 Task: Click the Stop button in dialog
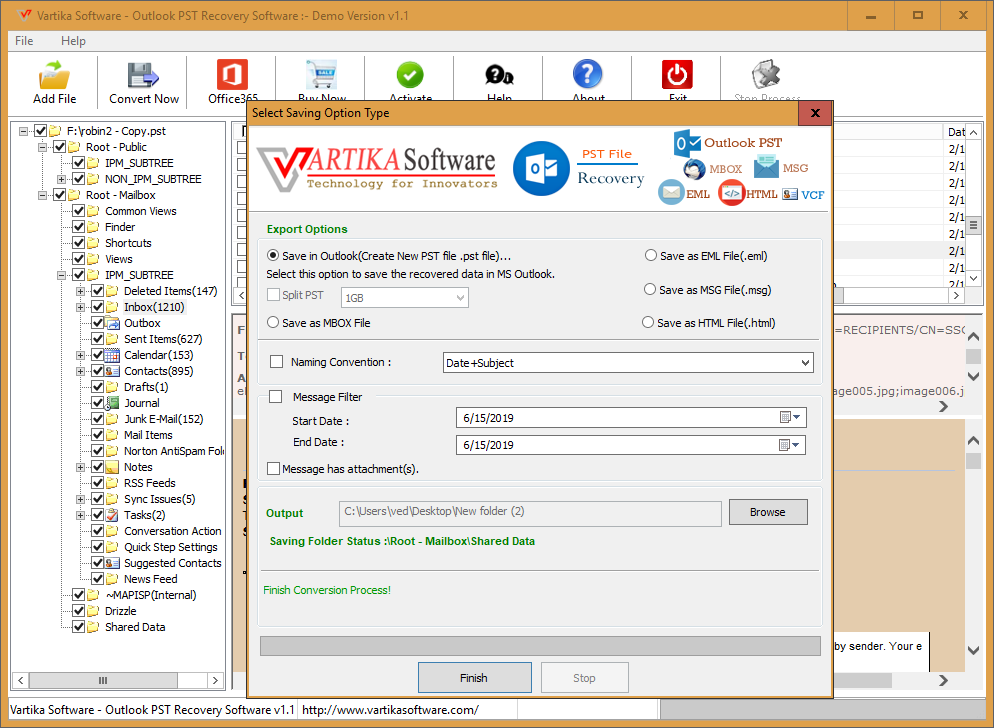(584, 678)
